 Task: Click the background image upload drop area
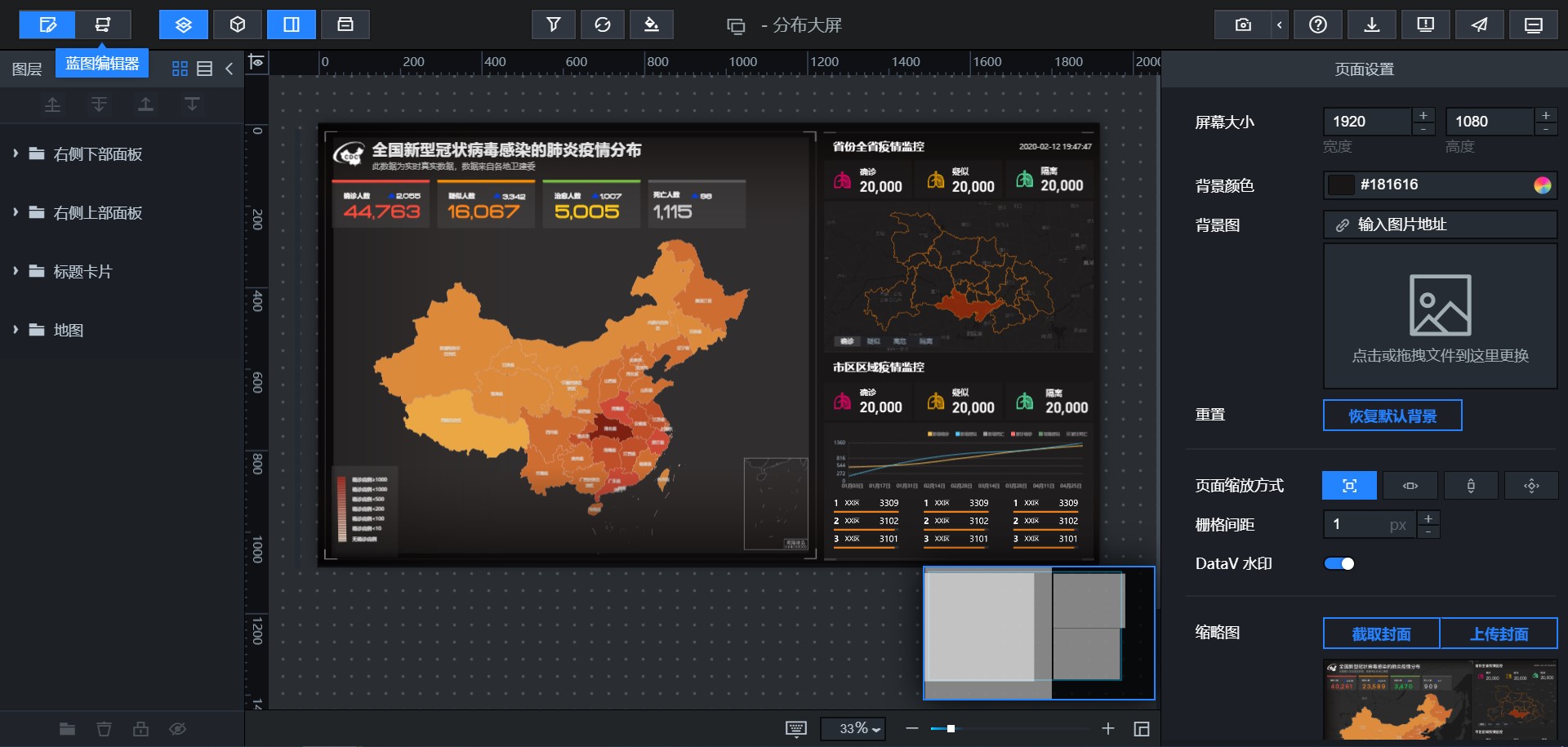(1441, 316)
